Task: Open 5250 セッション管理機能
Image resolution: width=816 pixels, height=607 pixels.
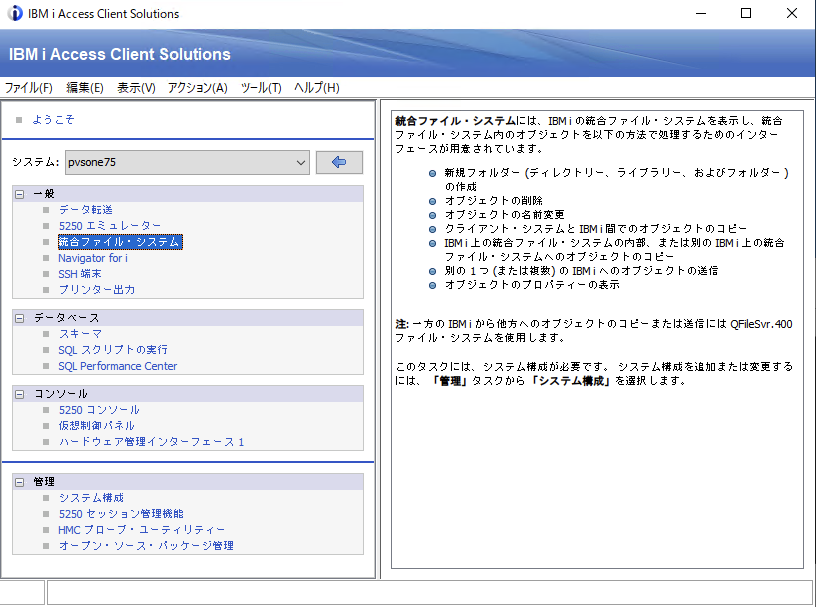Action: click(121, 514)
